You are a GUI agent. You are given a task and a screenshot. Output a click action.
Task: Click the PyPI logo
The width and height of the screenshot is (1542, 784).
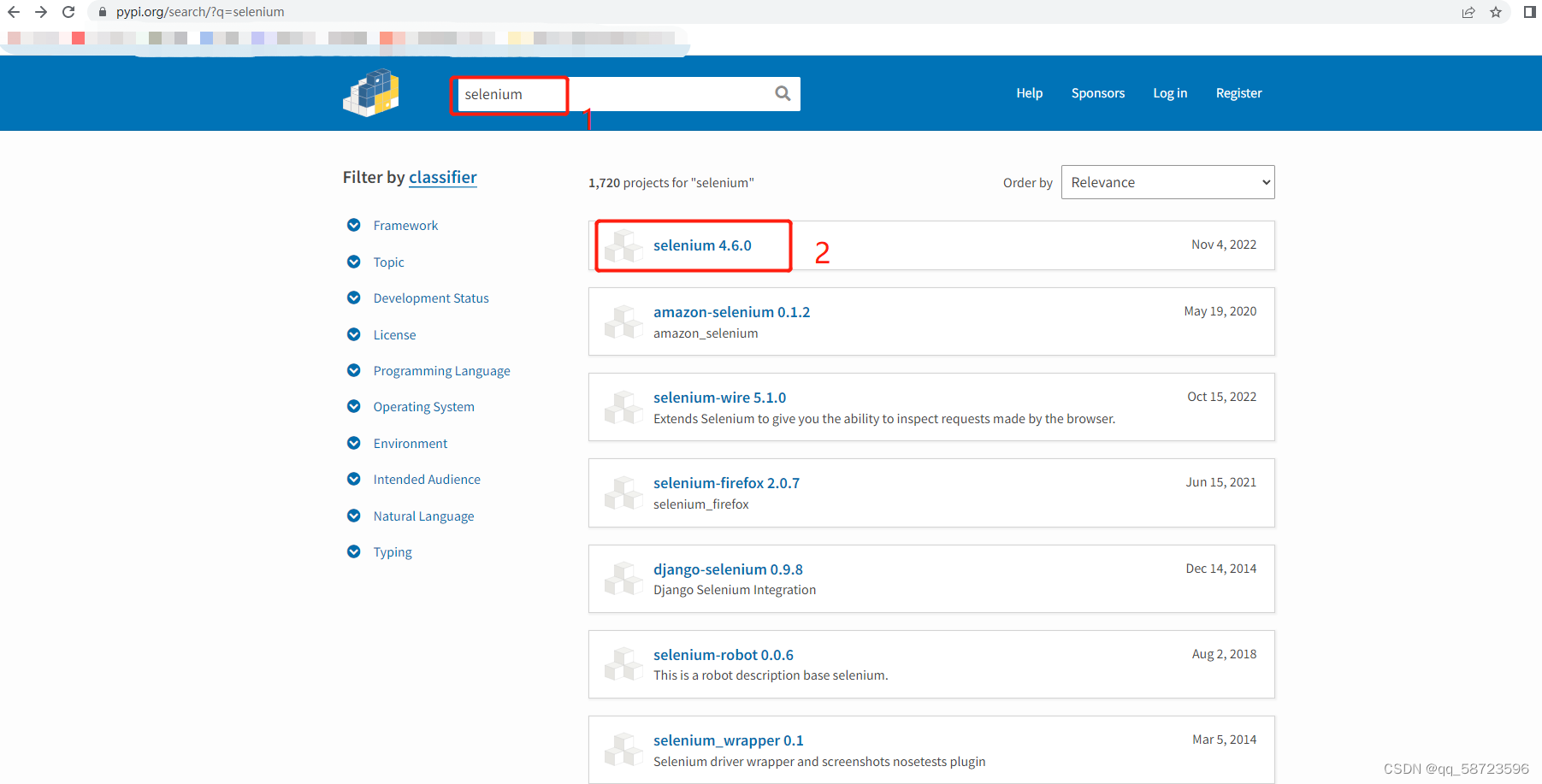pyautogui.click(x=370, y=93)
